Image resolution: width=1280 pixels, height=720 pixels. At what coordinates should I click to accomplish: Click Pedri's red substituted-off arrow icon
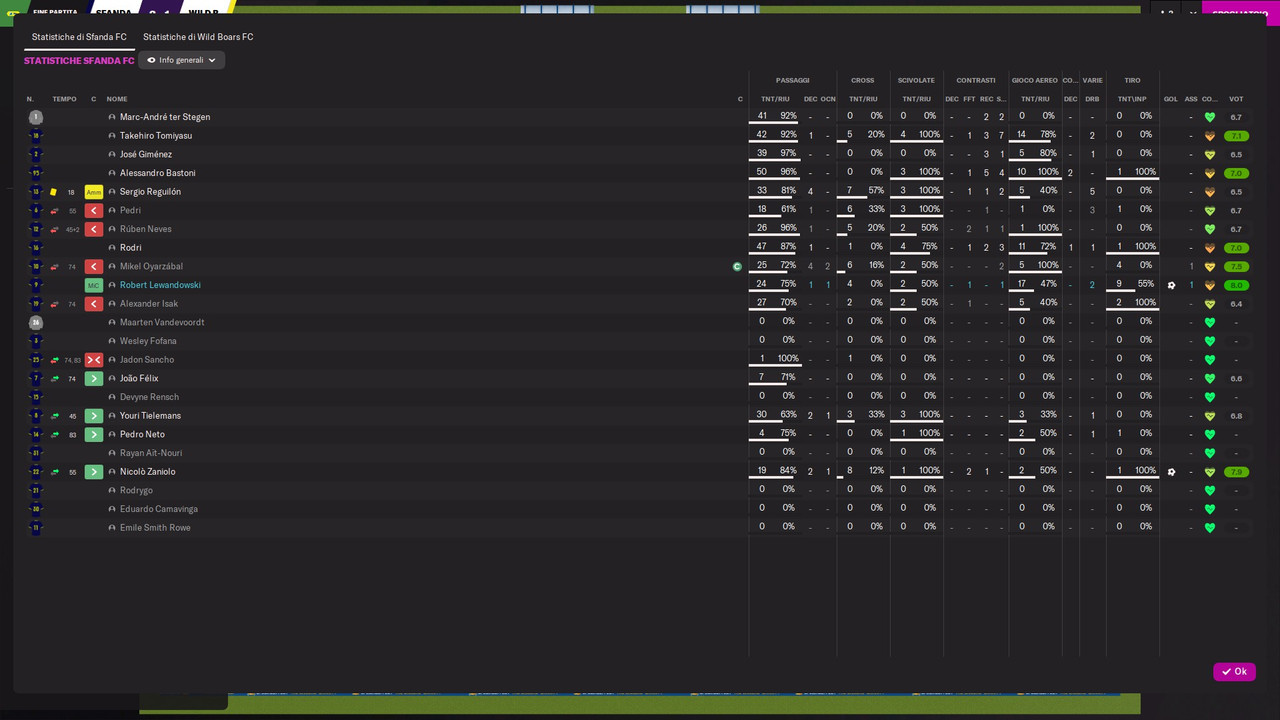coord(94,210)
